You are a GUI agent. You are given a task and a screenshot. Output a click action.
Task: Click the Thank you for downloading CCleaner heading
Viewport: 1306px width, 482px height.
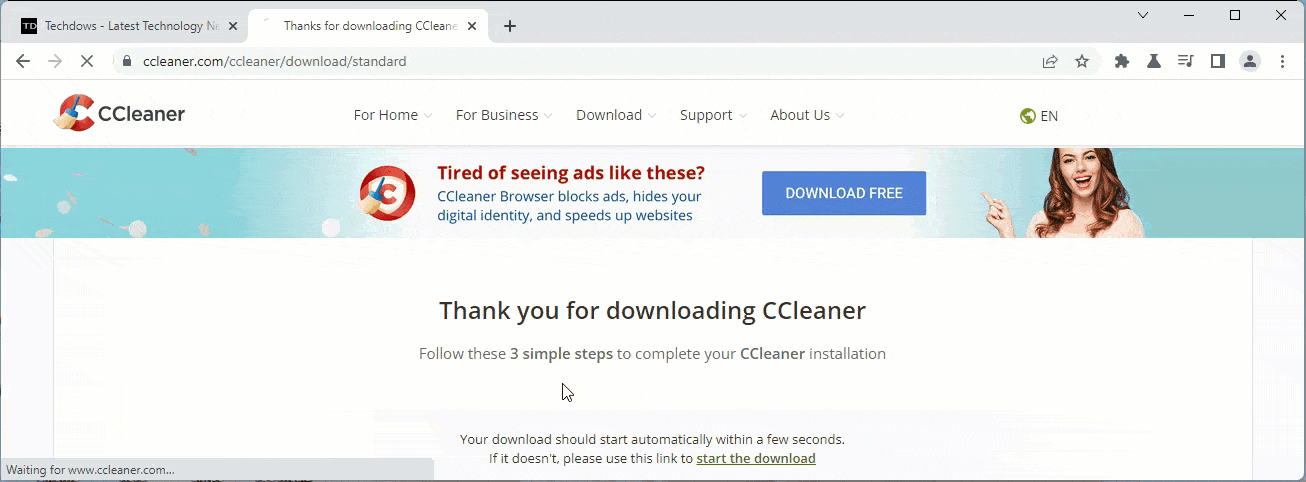(x=652, y=310)
